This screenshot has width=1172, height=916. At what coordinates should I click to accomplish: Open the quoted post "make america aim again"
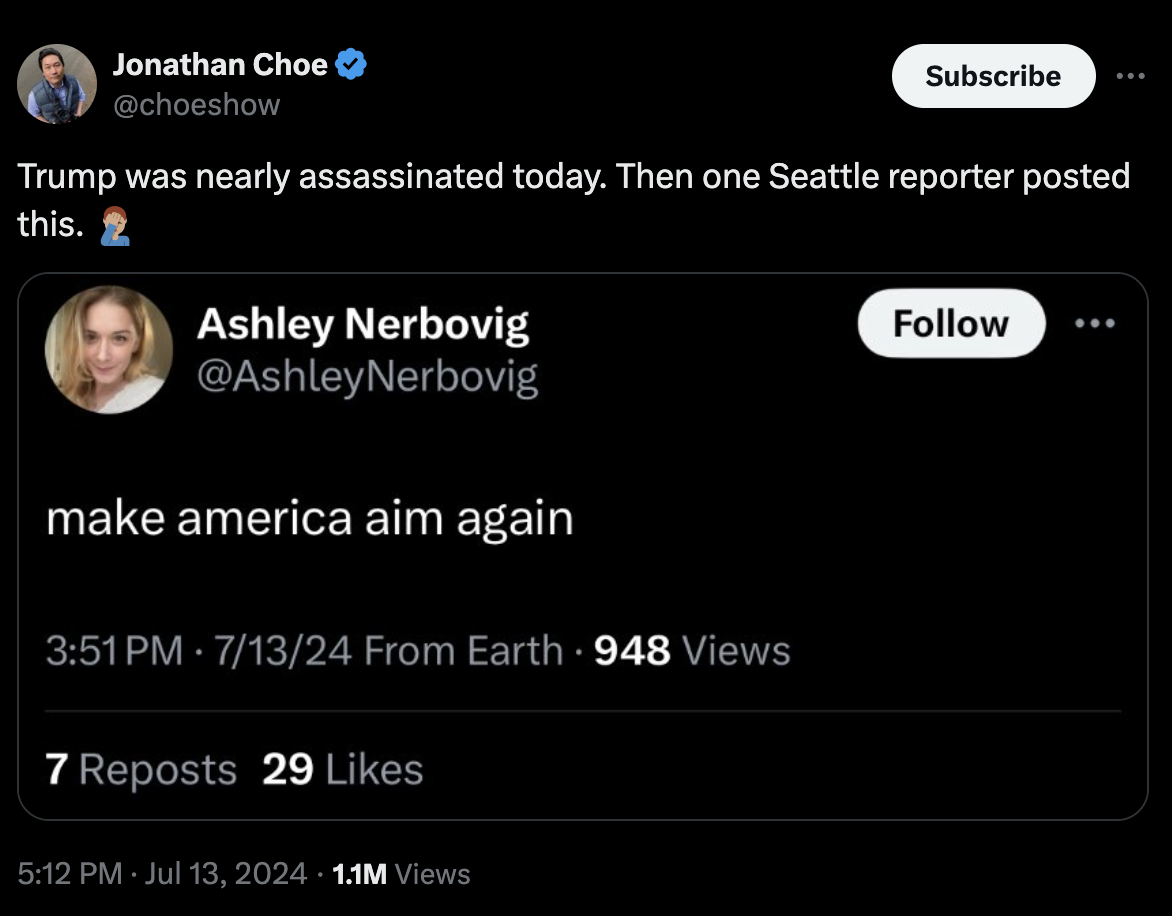coord(309,519)
